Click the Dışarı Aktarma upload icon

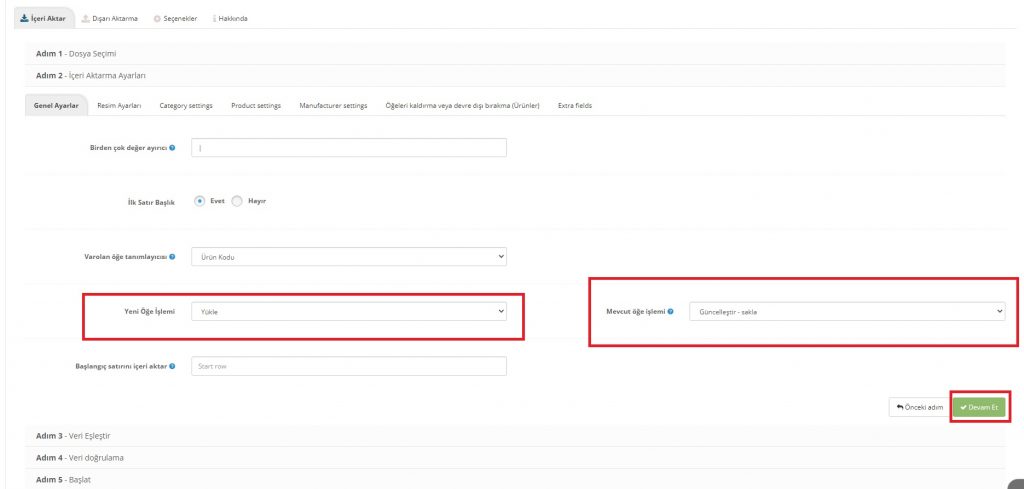tap(86, 18)
